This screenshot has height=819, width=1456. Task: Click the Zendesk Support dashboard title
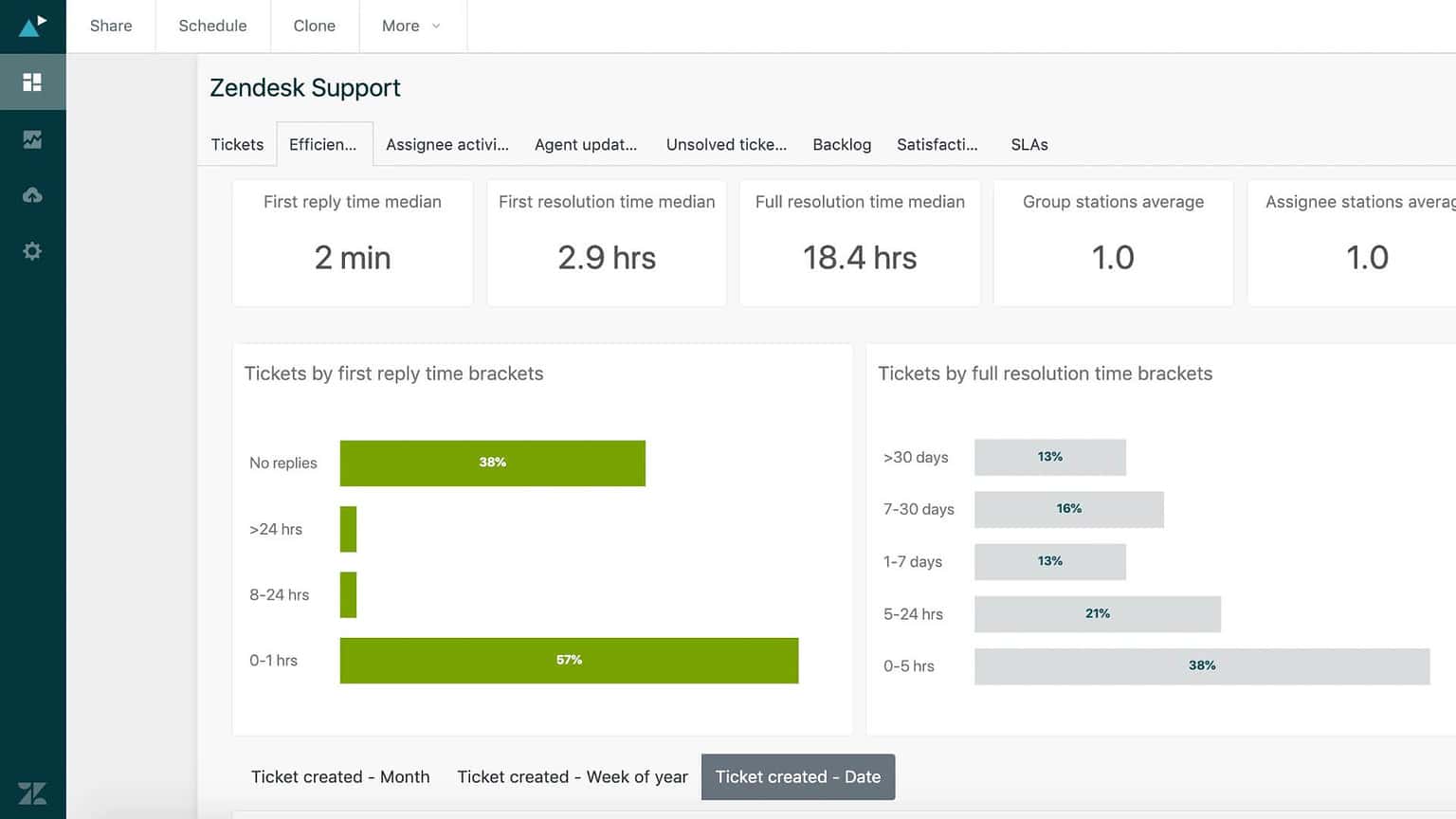305,87
